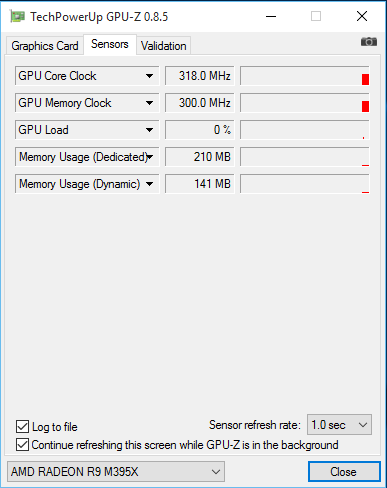Viewport: 387px width, 488px height.
Task: Open the GPU Core Clock sensor dropdown
Action: [x=149, y=76]
